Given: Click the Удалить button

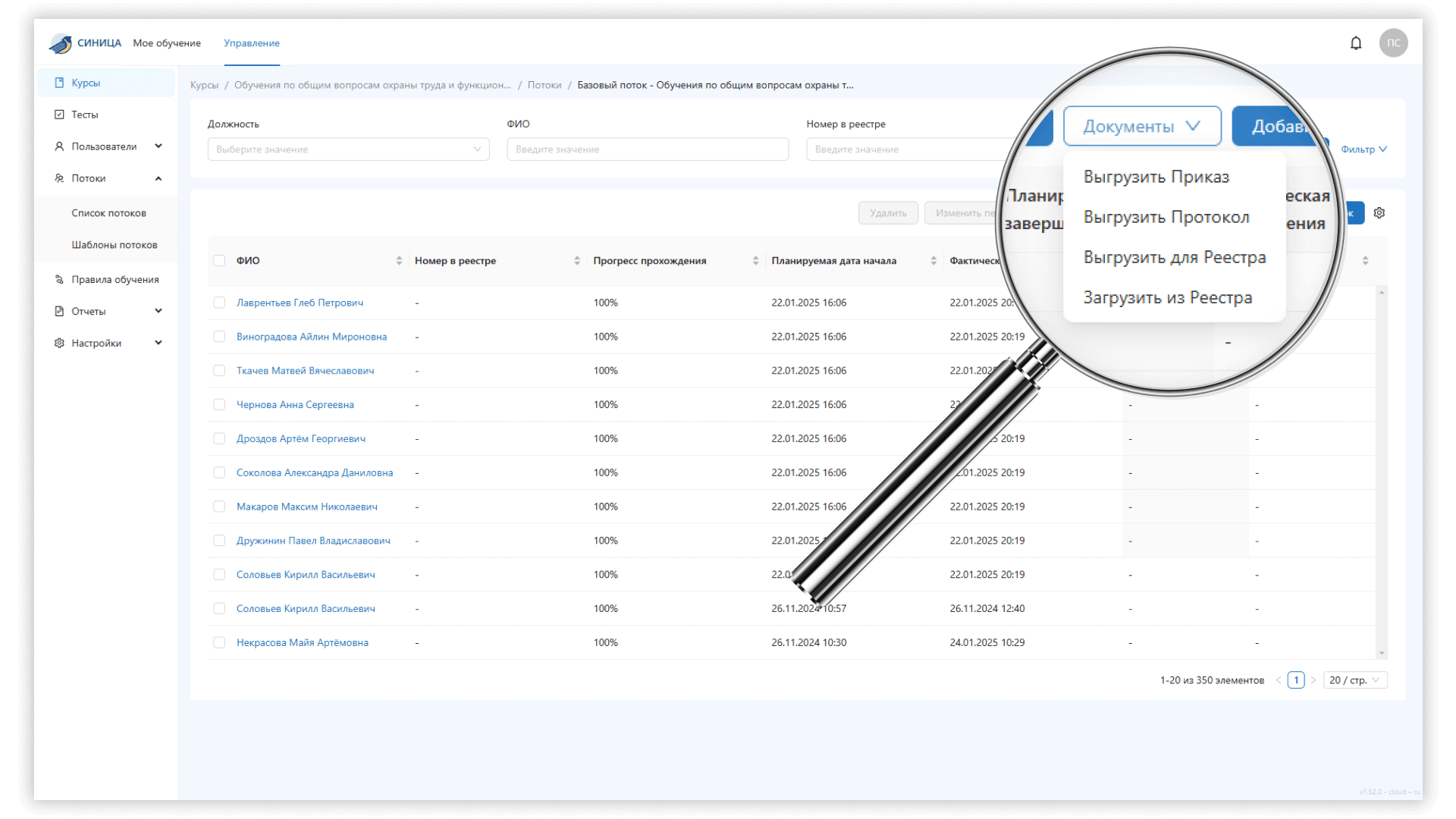Looking at the screenshot, I should [888, 213].
